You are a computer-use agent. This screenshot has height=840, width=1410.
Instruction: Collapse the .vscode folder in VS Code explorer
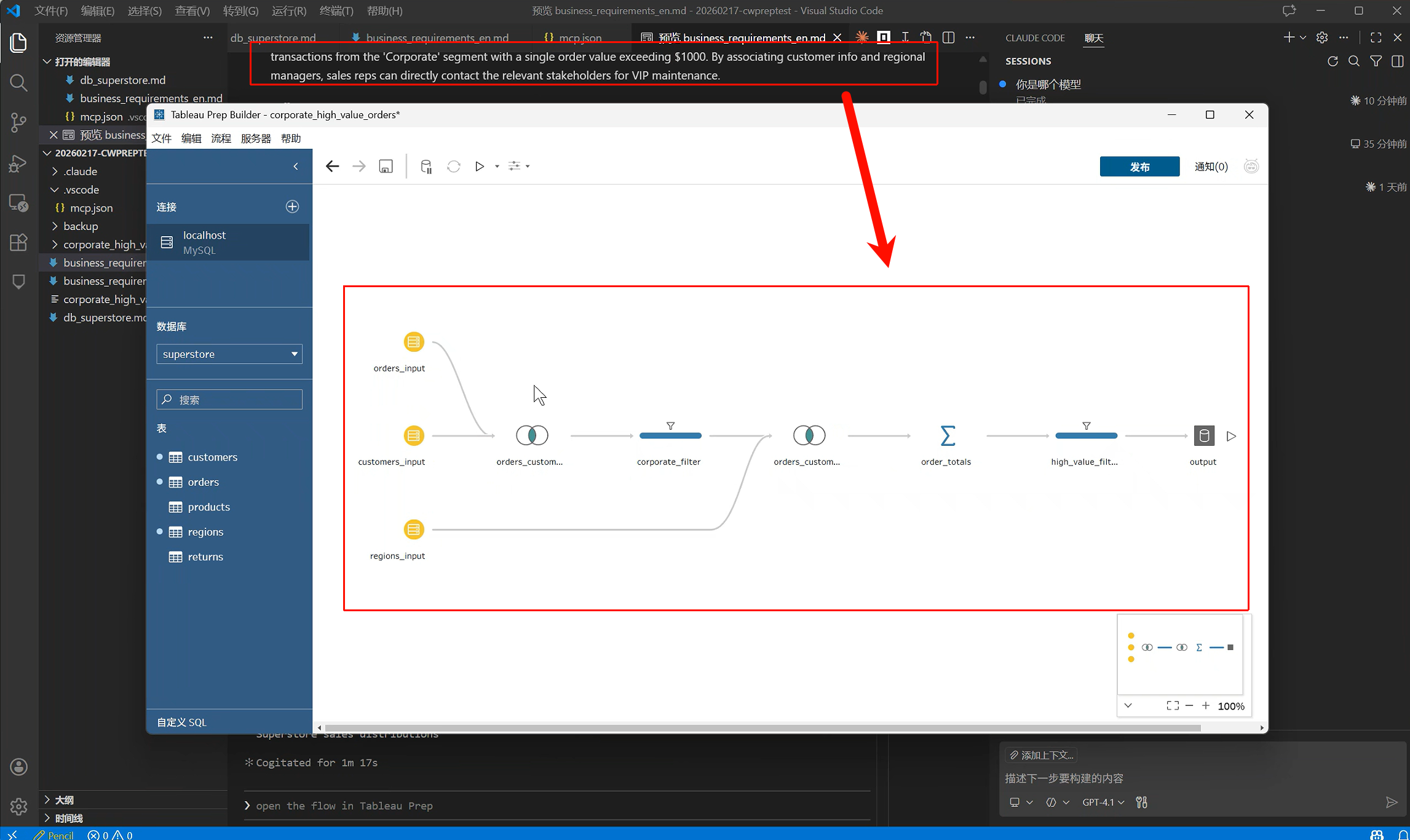tap(81, 189)
